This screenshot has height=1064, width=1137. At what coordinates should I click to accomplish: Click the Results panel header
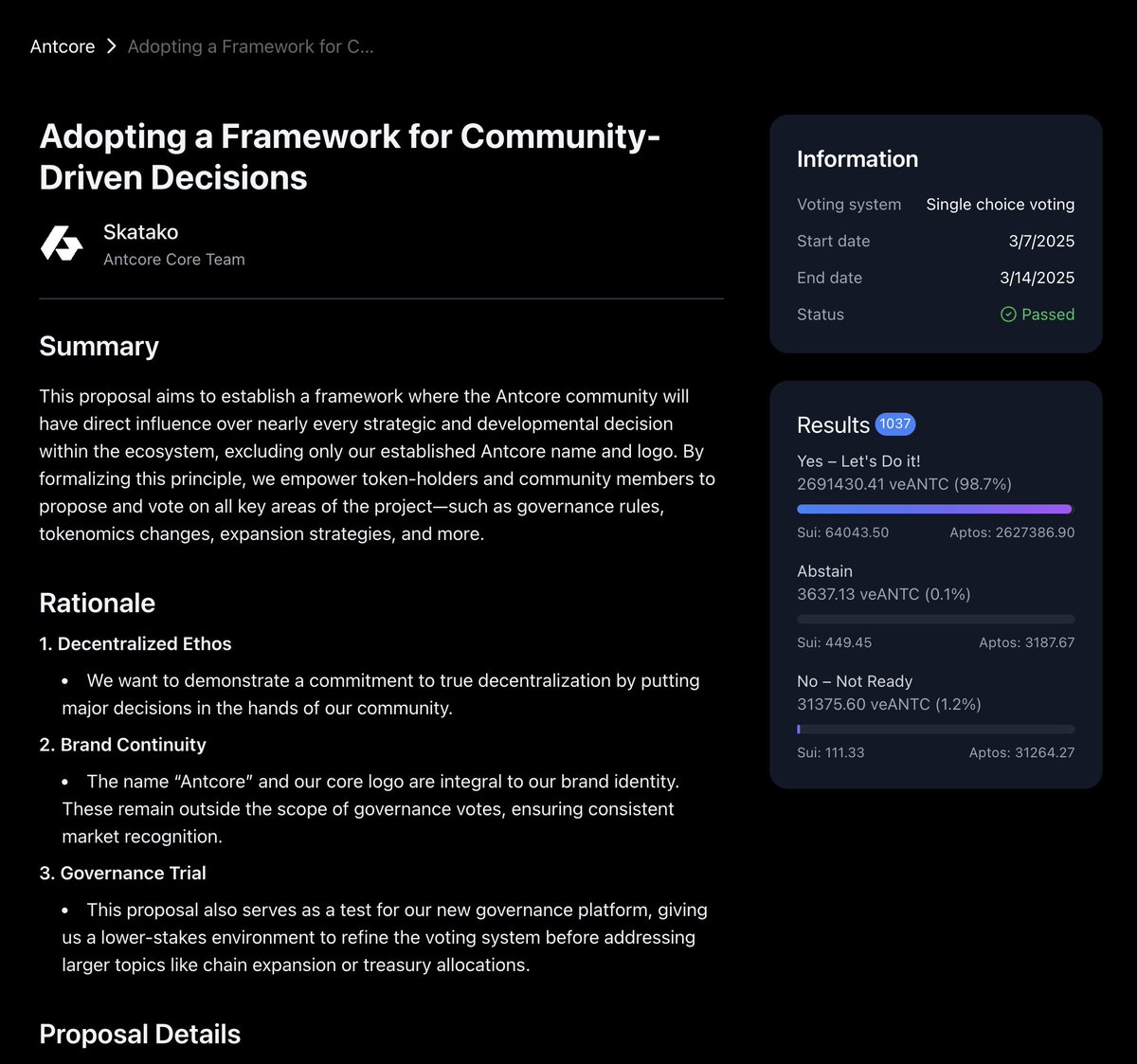[x=834, y=424]
